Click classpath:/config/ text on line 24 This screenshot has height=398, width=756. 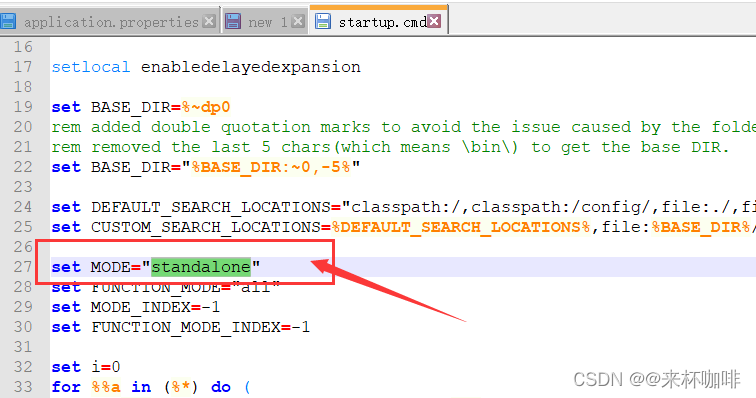(561, 207)
